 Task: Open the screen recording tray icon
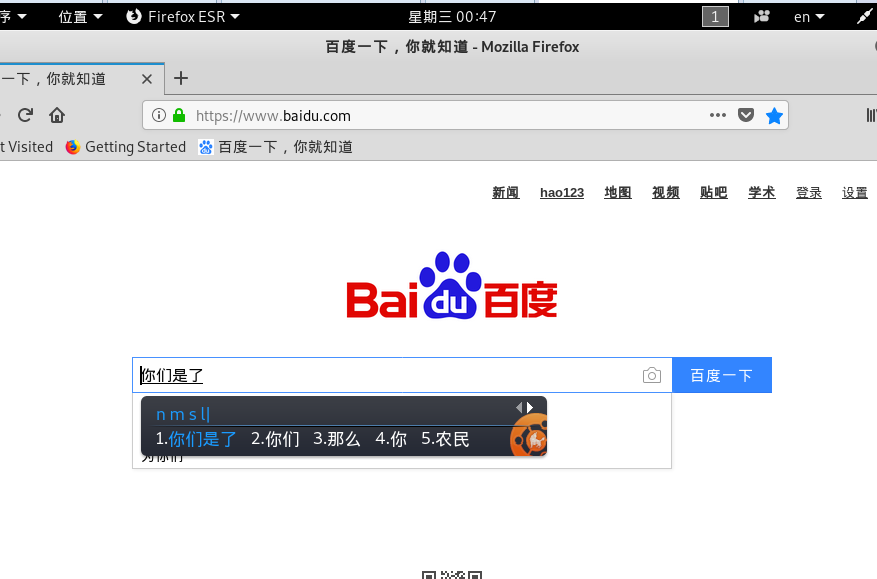[x=761, y=17]
